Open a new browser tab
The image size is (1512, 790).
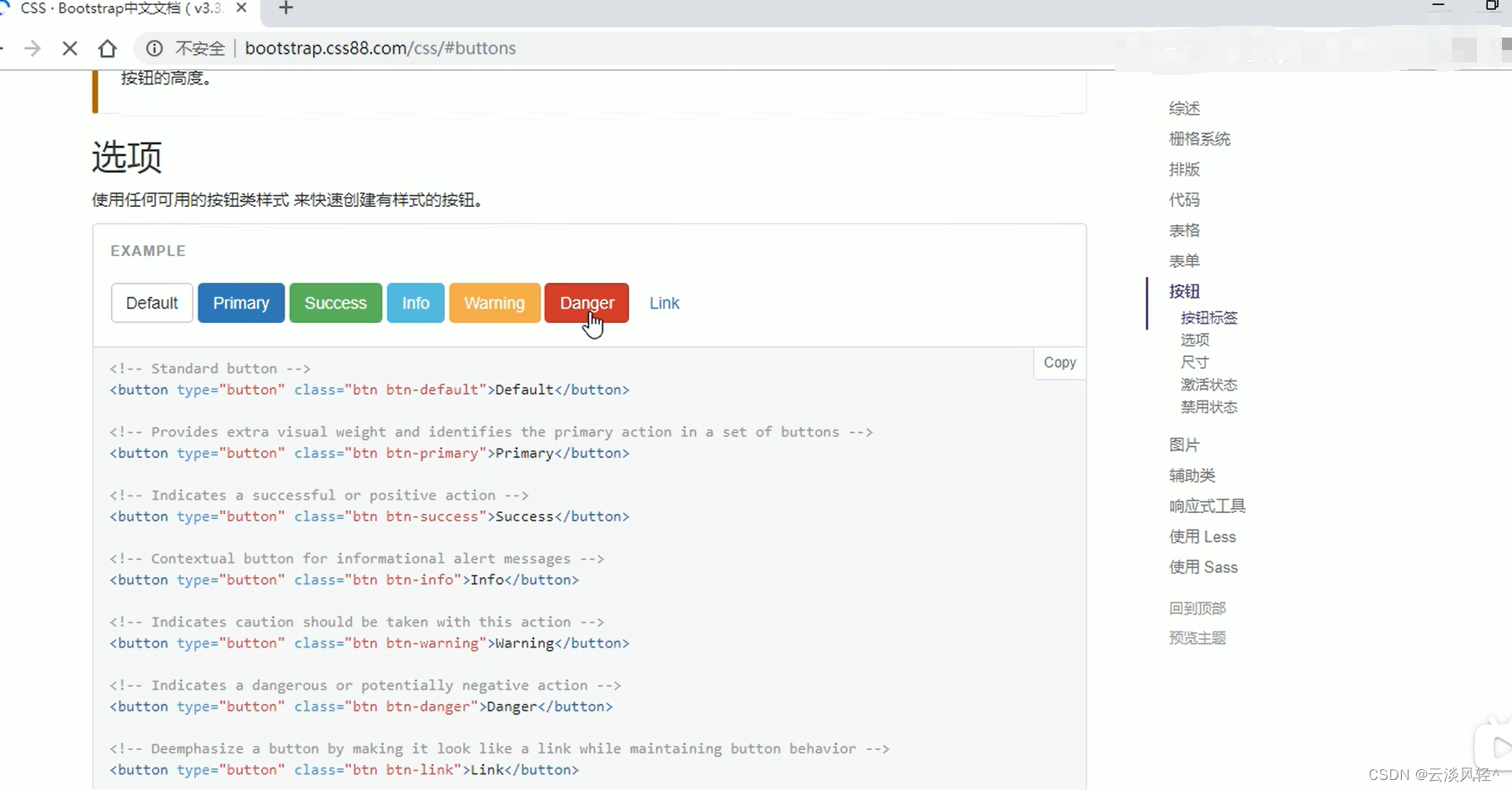point(286,8)
